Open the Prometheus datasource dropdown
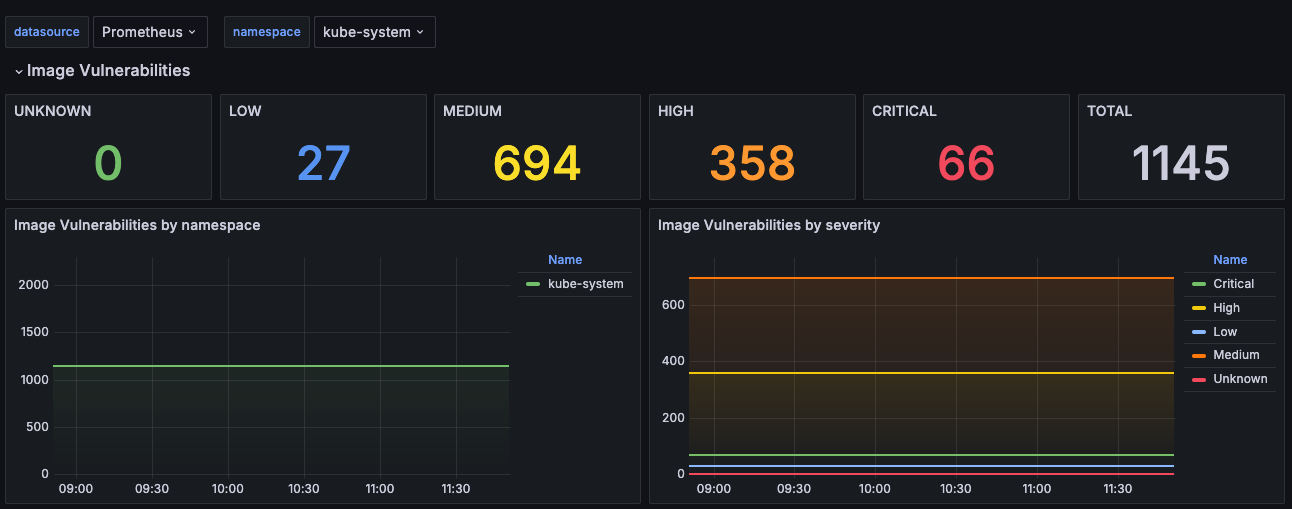1292x509 pixels. click(150, 32)
